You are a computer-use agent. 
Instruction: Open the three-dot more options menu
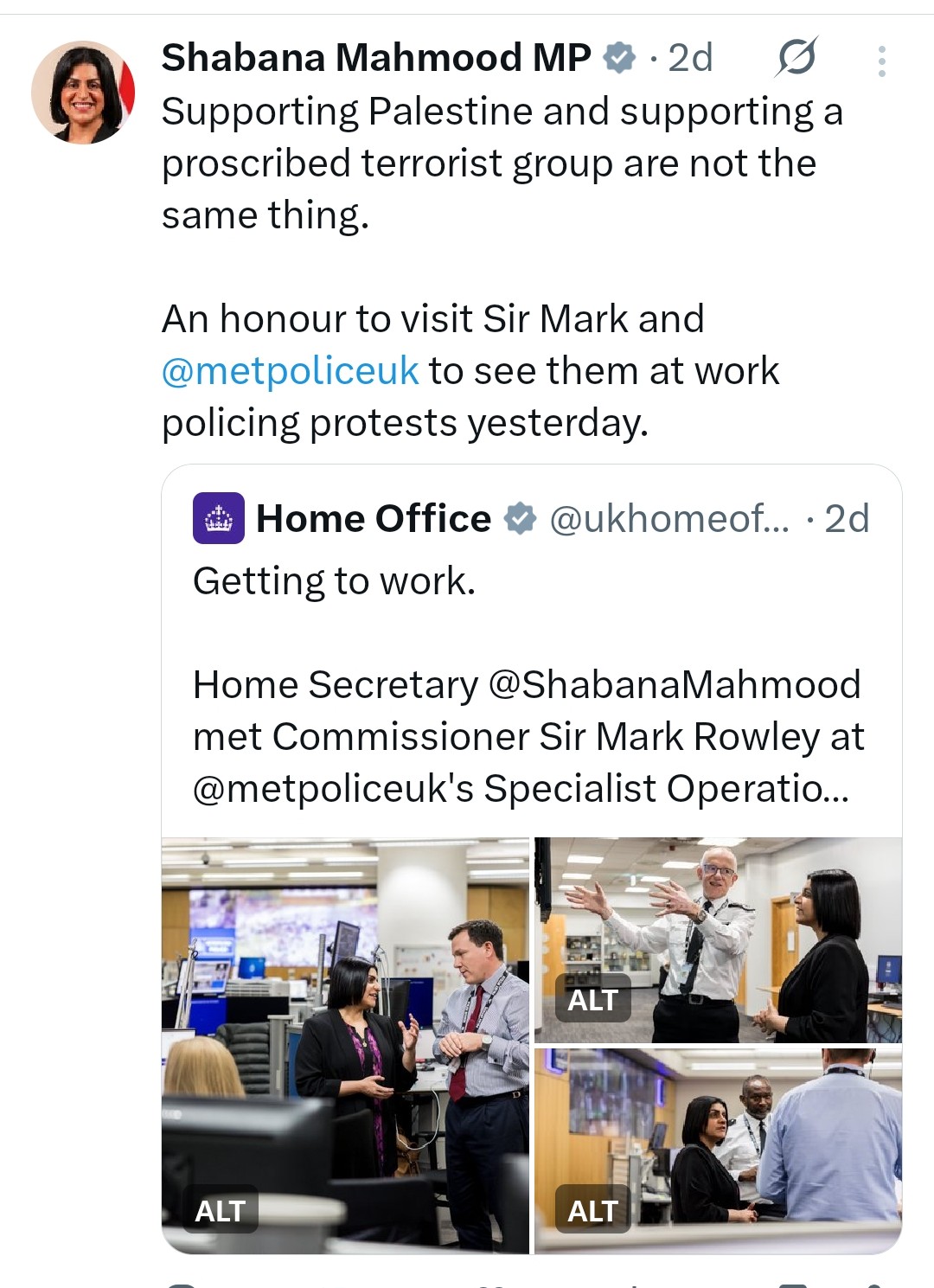point(881,61)
